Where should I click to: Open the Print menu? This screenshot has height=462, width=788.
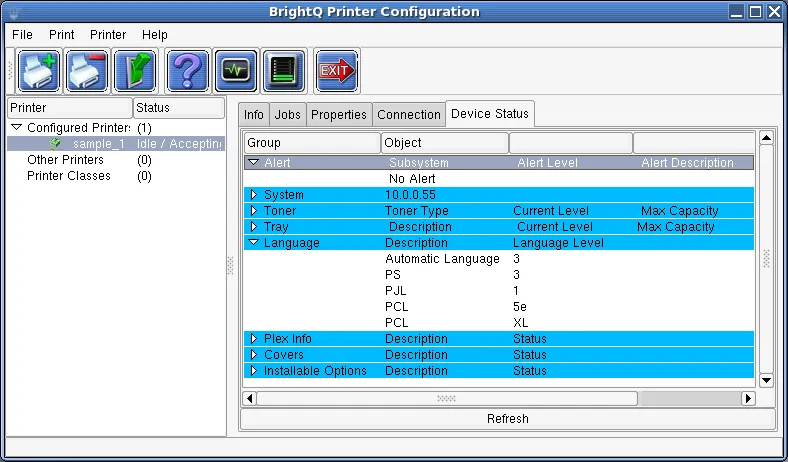[x=61, y=35]
